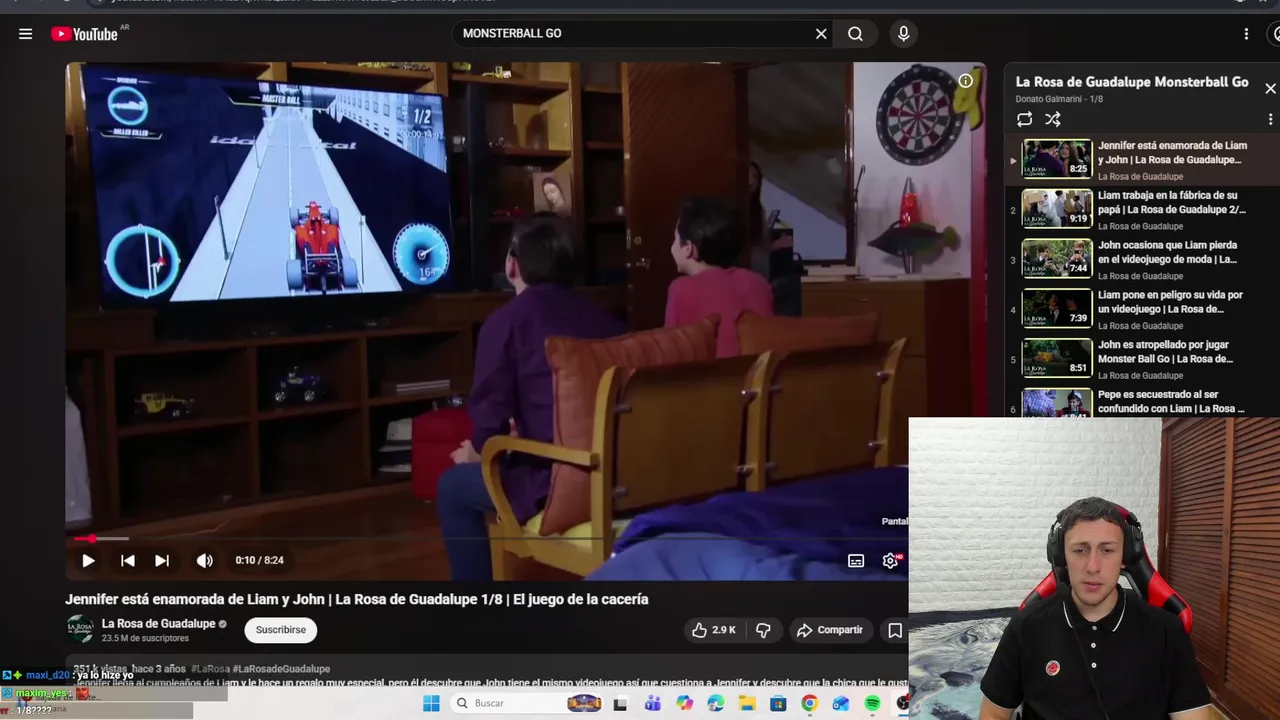
Task: Like the video showing 2.9 K
Action: pos(714,630)
